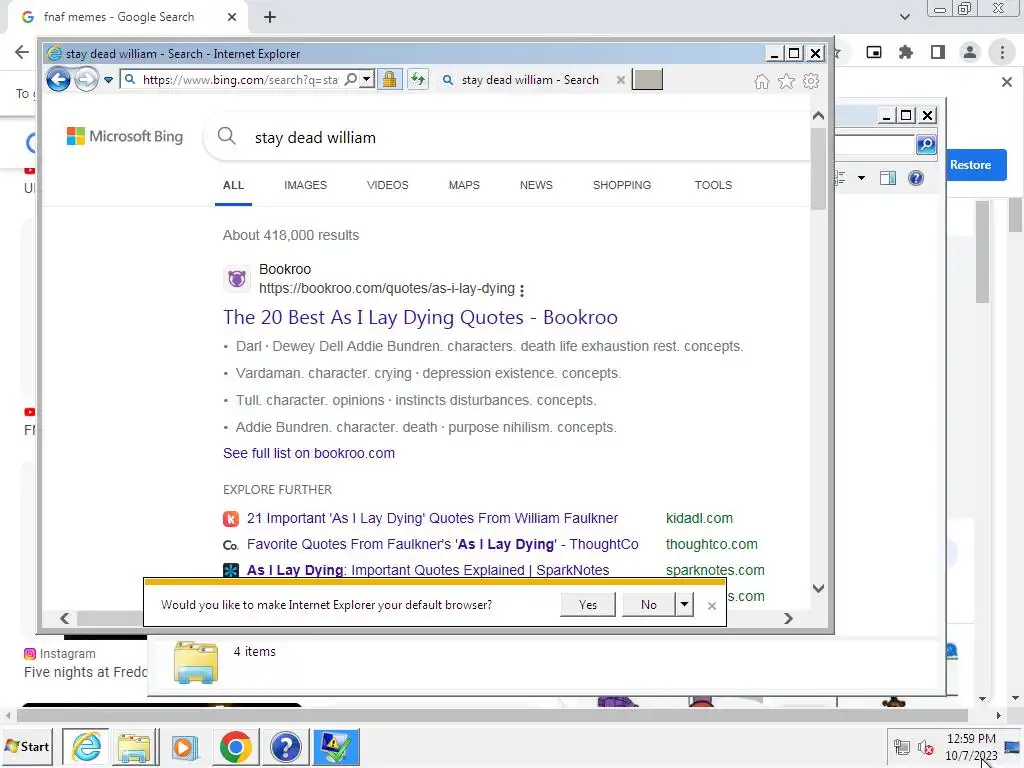This screenshot has width=1024, height=768.
Task: Click the security lock icon
Action: (389, 80)
